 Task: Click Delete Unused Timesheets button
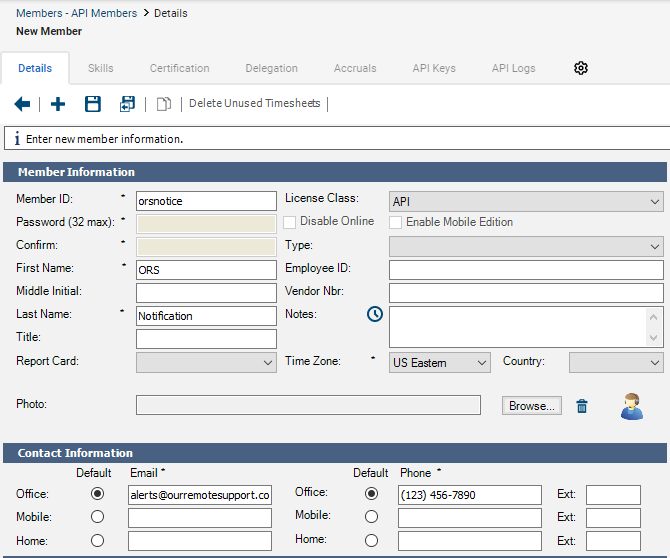pyautogui.click(x=255, y=103)
